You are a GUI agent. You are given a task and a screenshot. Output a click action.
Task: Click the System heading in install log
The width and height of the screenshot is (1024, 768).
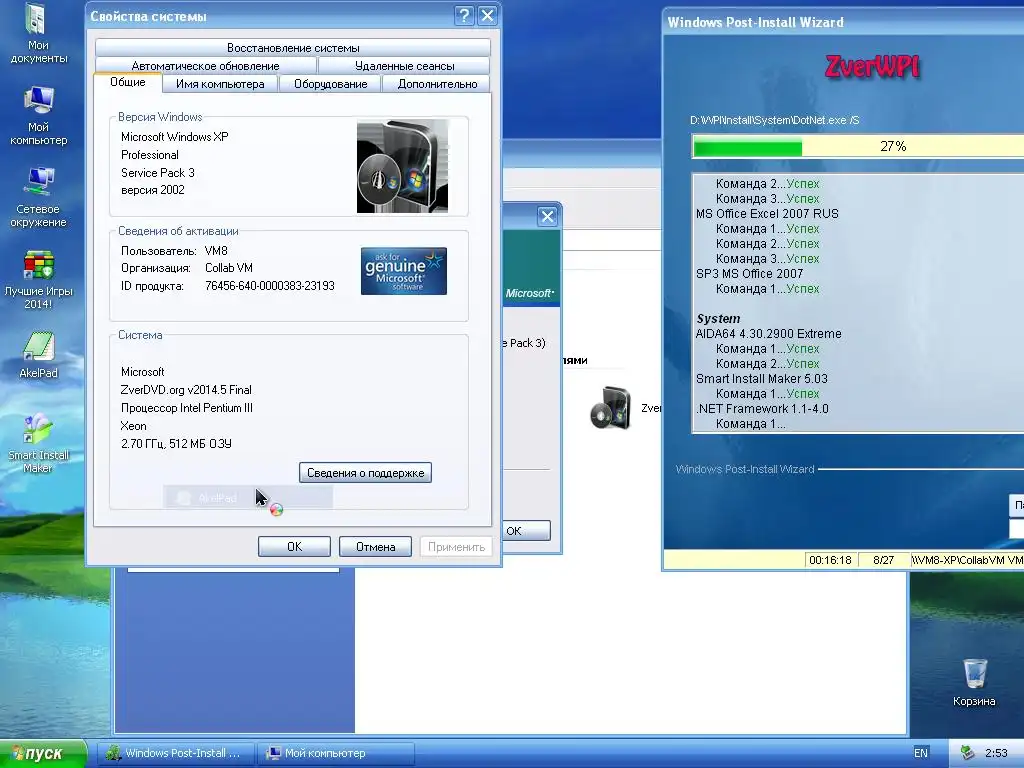coord(718,319)
